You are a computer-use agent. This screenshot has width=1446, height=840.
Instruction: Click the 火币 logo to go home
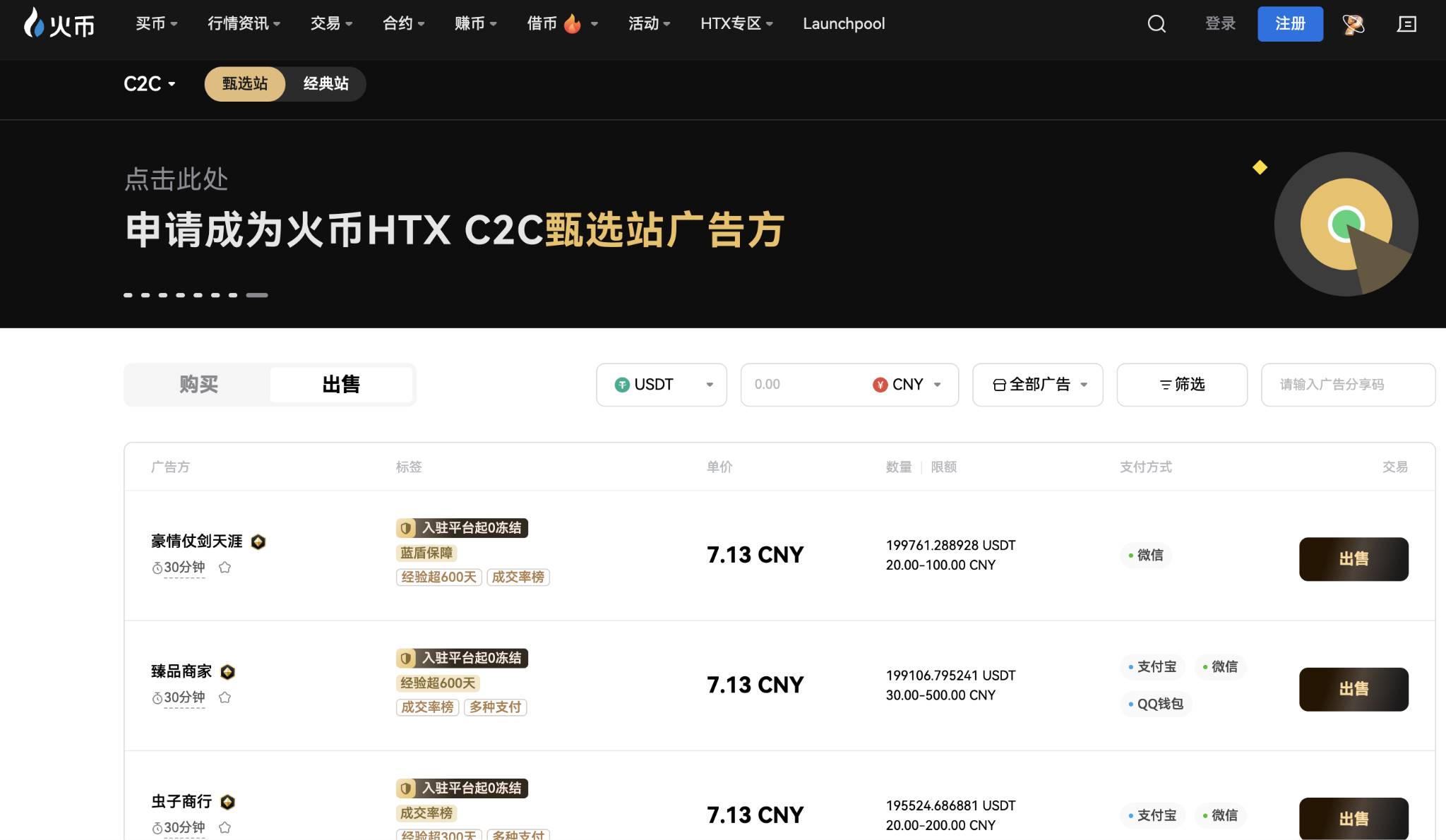coord(59,23)
